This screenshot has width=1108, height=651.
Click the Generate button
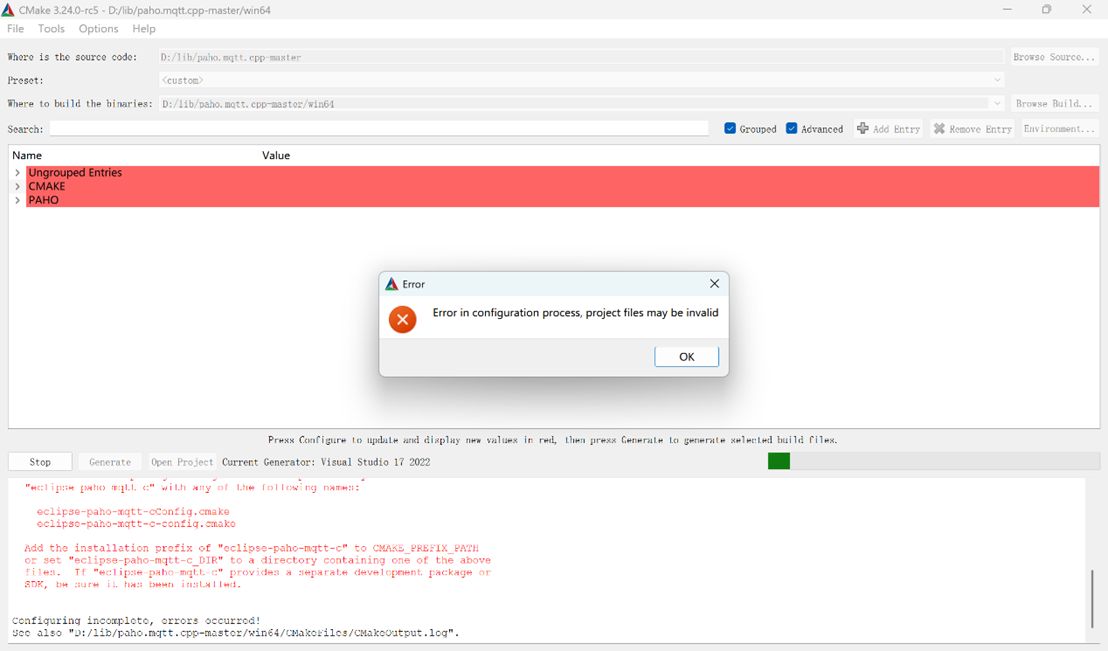110,462
